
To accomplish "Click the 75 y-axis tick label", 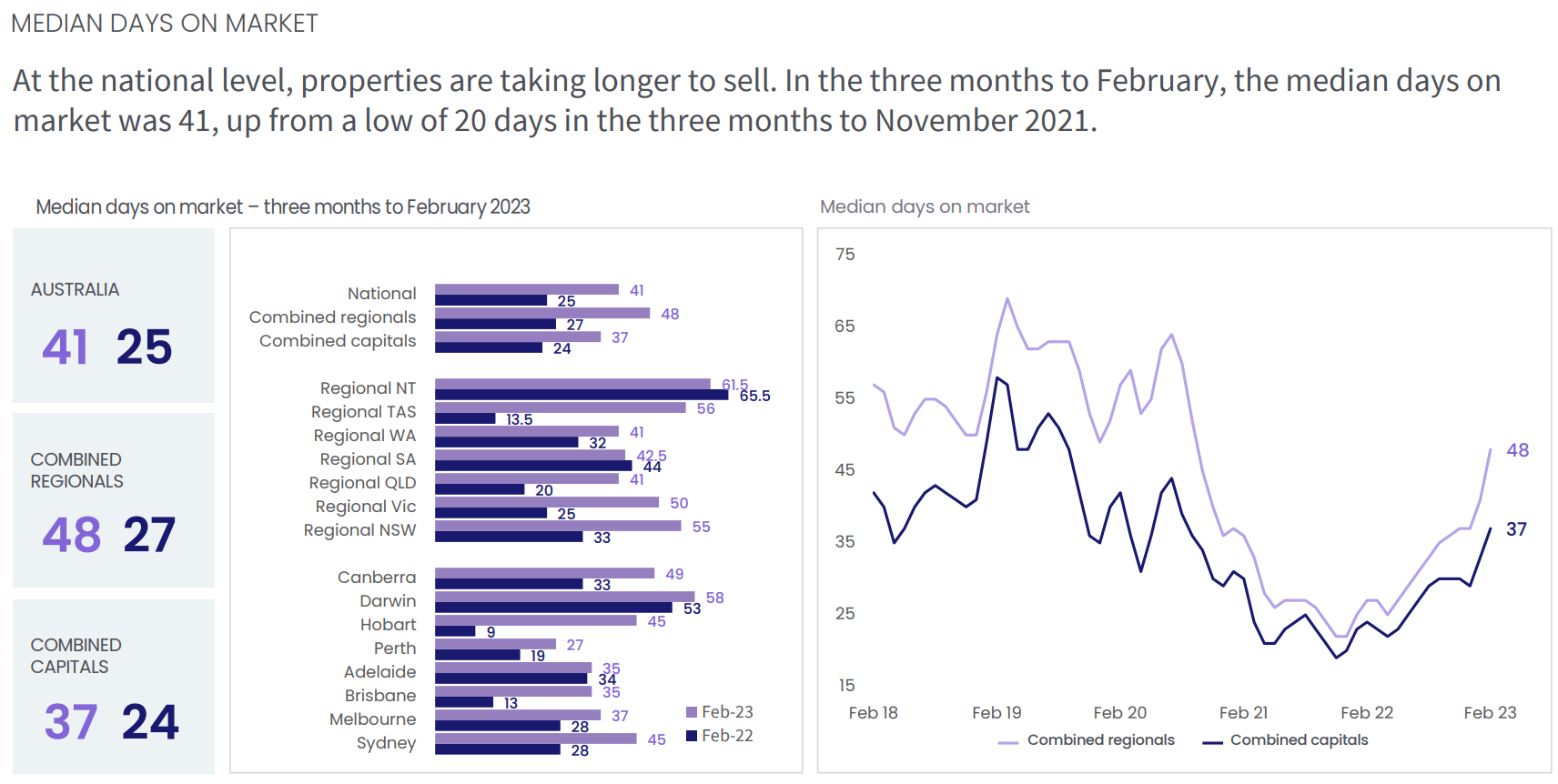I will (845, 255).
